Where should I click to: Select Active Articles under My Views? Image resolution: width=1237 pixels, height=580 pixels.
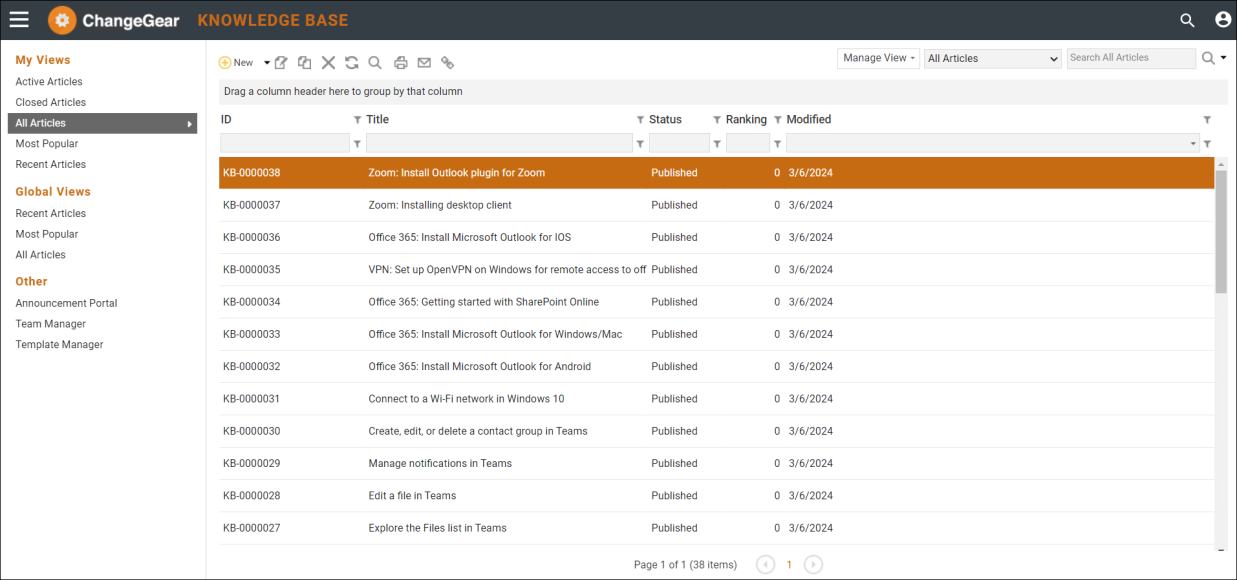[x=49, y=82]
